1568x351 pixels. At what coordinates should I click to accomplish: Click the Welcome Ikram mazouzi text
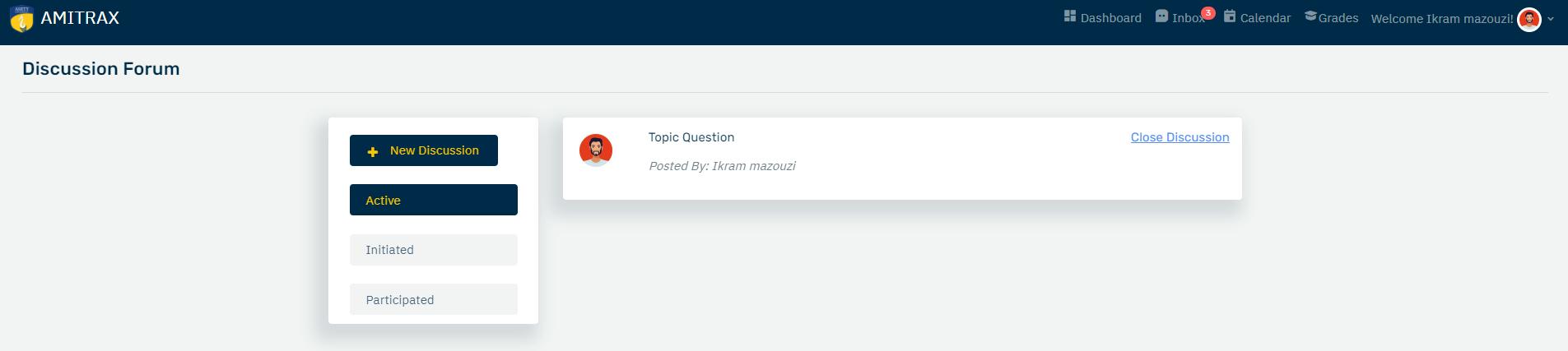1441,19
